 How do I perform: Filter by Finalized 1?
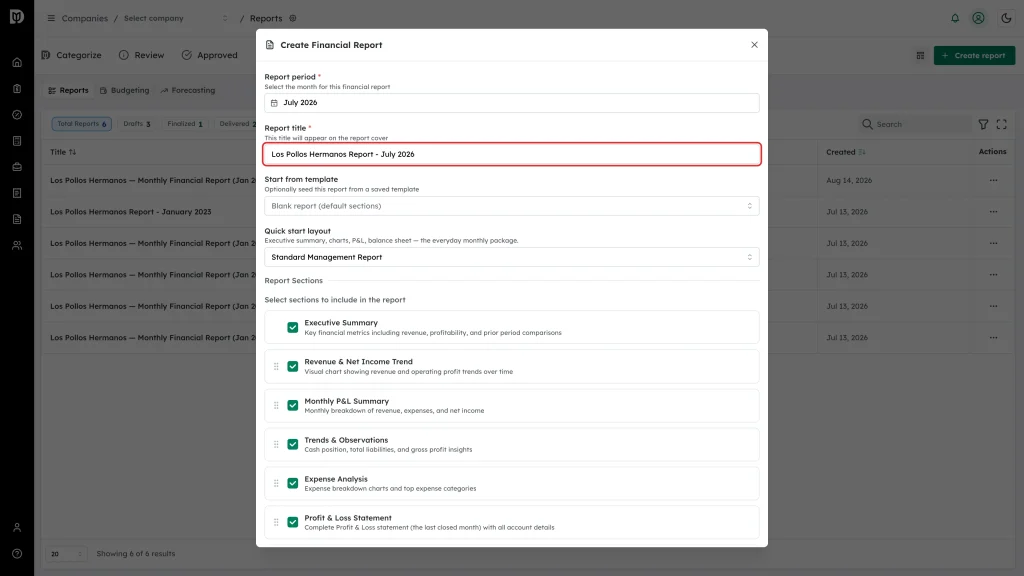pos(185,123)
